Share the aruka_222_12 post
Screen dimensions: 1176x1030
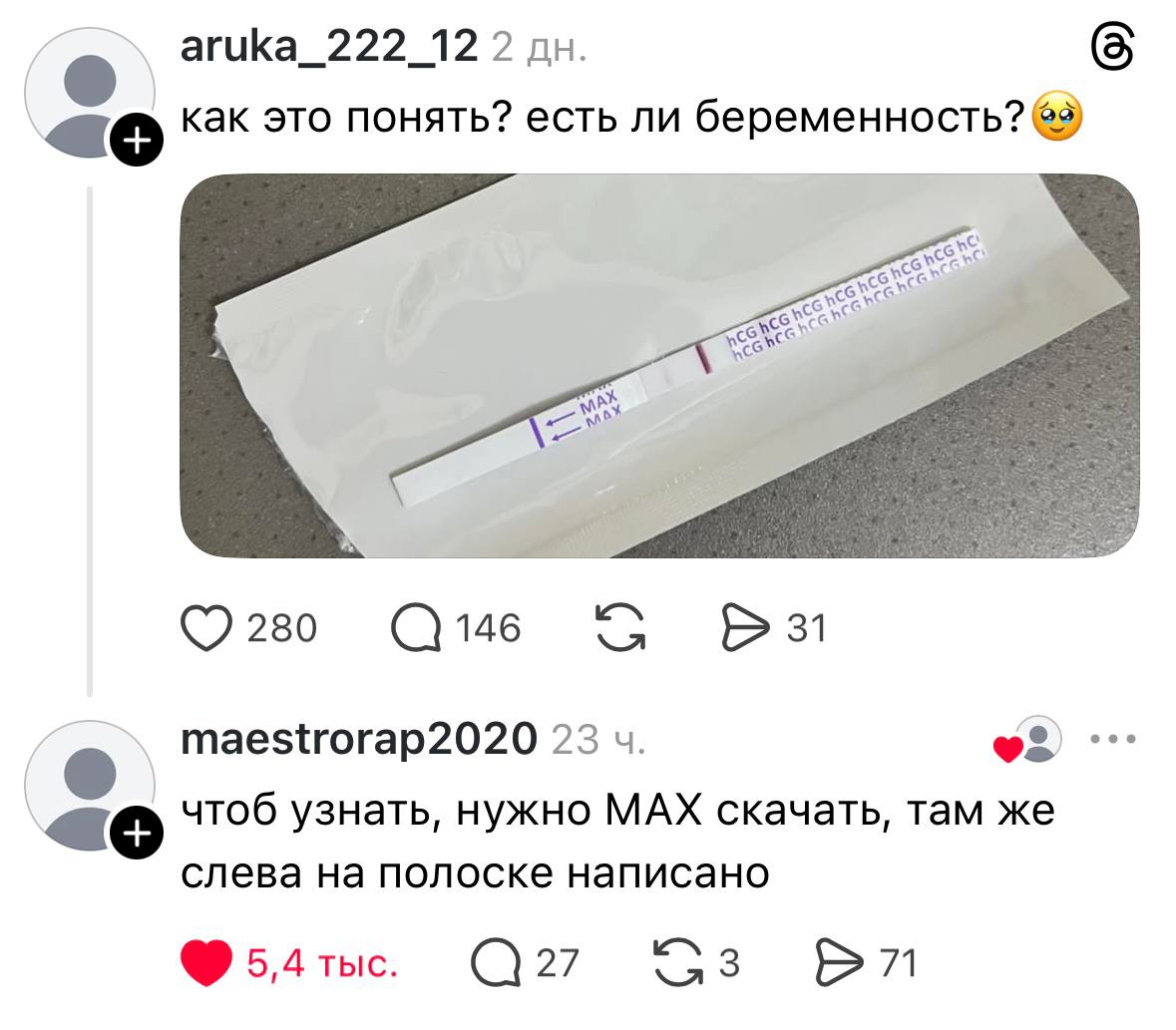(745, 627)
